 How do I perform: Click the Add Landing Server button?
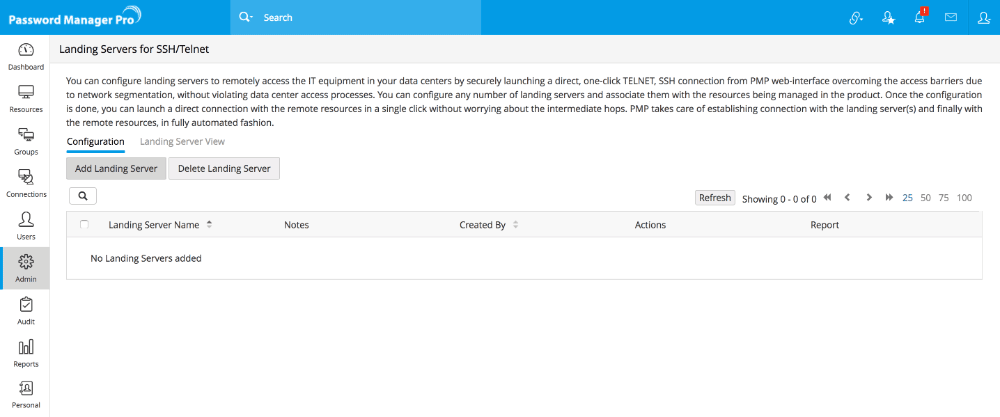coord(116,169)
